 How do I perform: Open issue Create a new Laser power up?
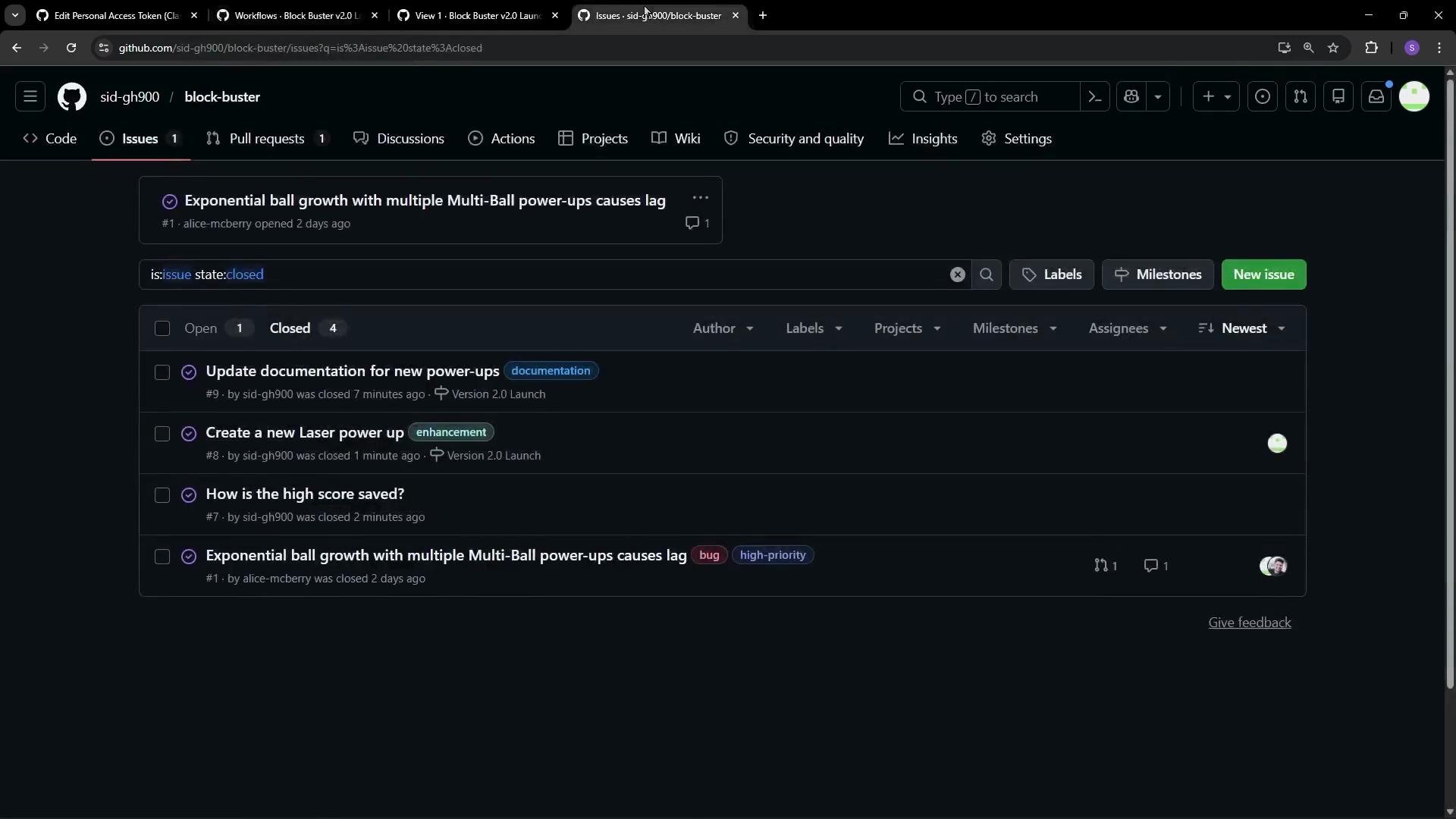pyautogui.click(x=305, y=432)
